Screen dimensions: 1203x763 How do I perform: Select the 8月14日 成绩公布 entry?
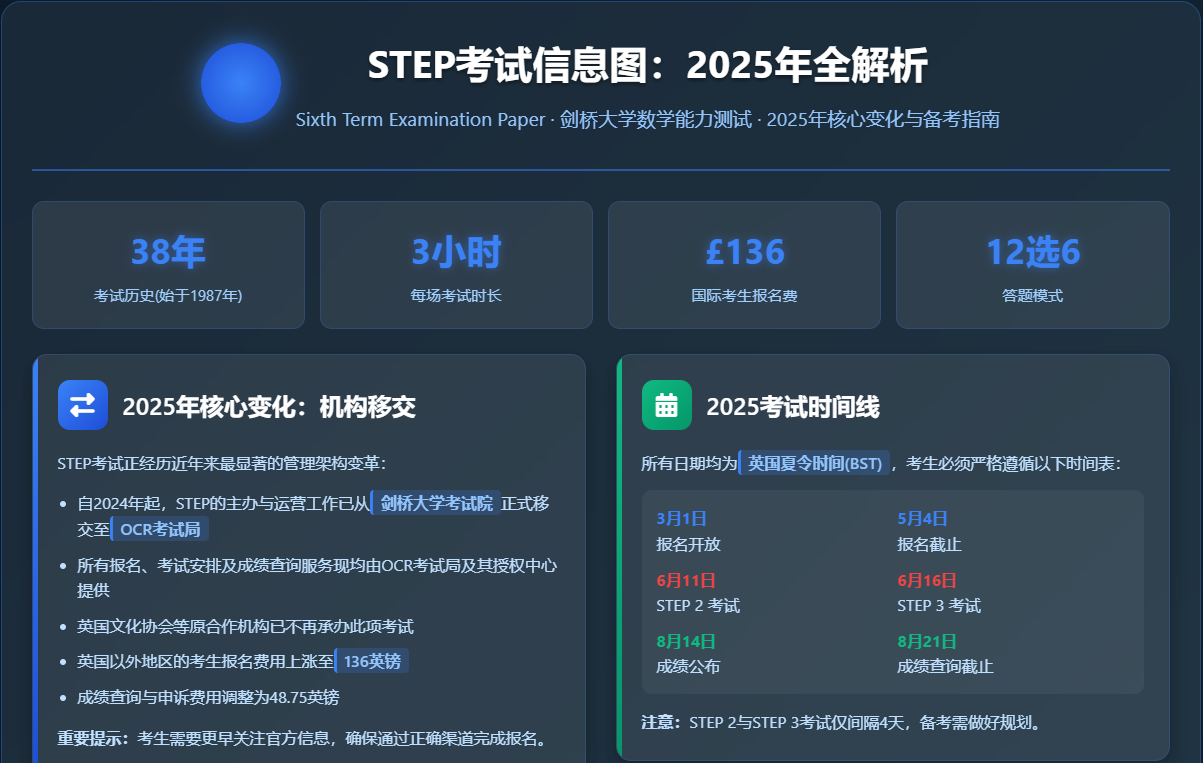[x=688, y=653]
